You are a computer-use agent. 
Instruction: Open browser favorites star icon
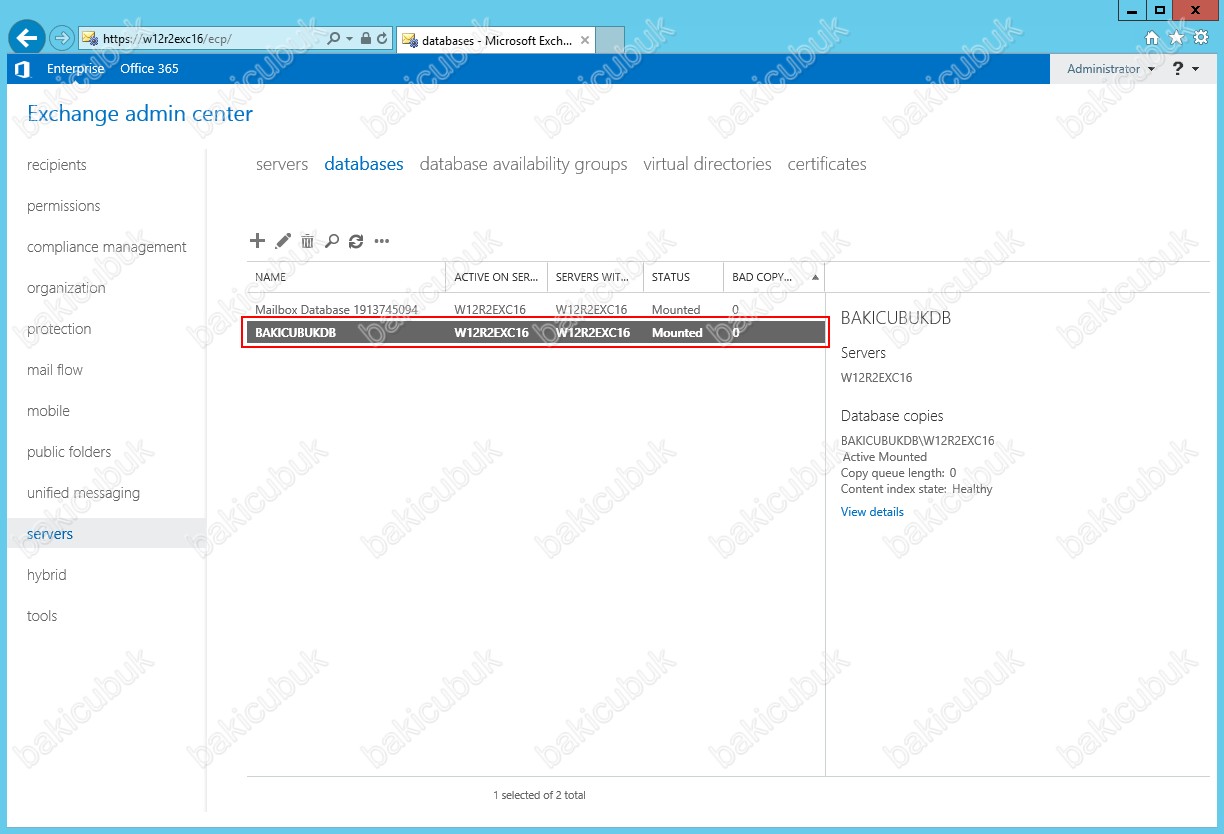1175,38
